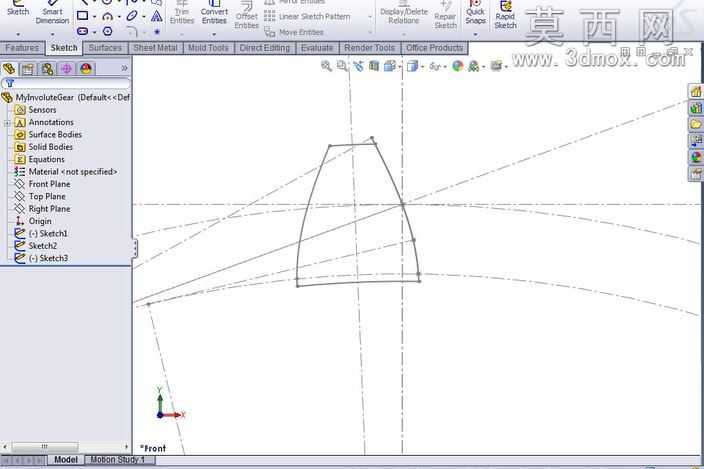Image resolution: width=704 pixels, height=469 pixels.
Task: Select the sketch Text tool
Action: pyautogui.click(x=157, y=17)
